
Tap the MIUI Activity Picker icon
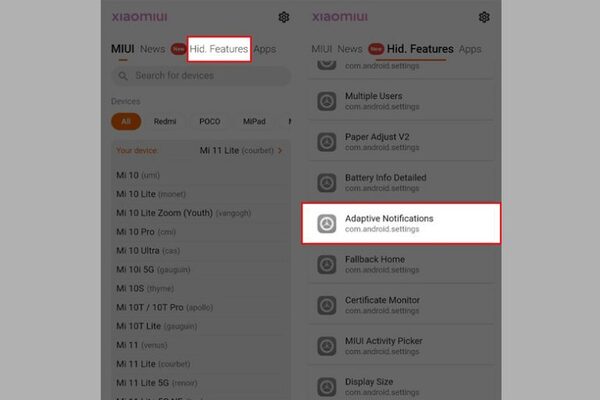[x=327, y=346]
